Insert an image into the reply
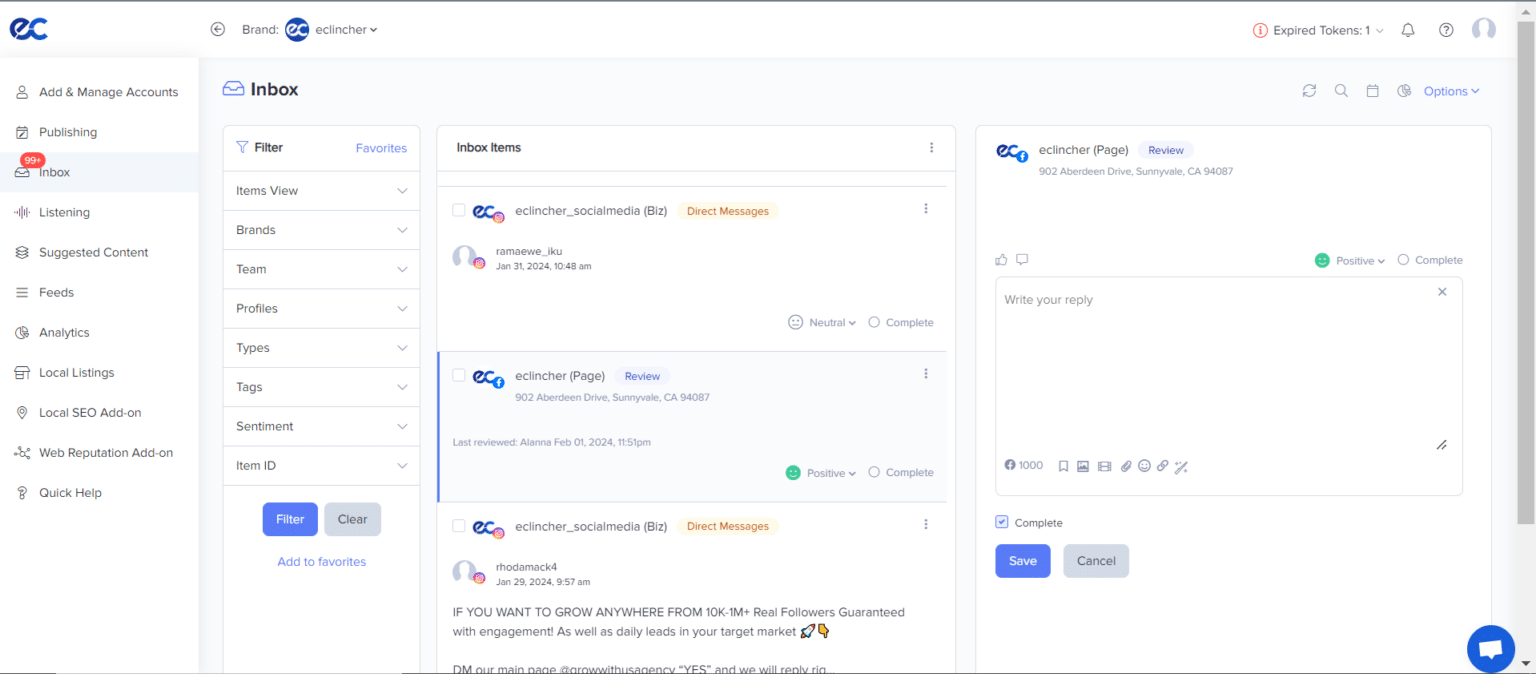 (x=1083, y=465)
